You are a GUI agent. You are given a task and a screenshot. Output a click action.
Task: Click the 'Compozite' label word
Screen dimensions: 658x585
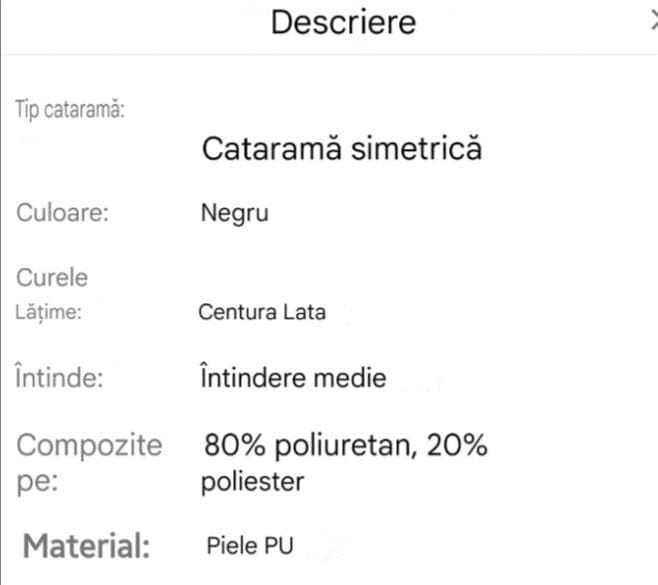point(89,445)
